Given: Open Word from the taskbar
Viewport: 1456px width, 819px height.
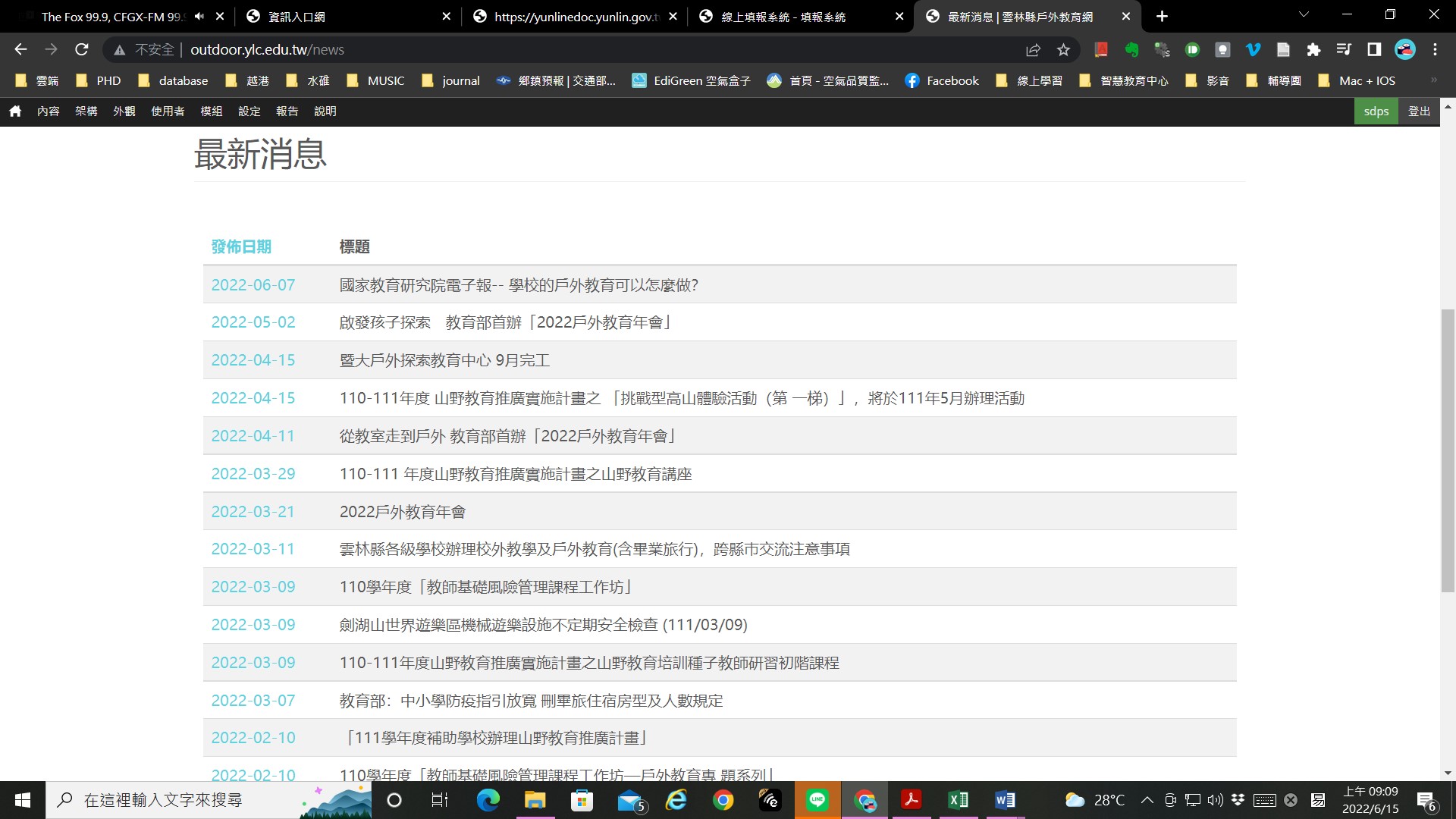Looking at the screenshot, I should point(1006,800).
